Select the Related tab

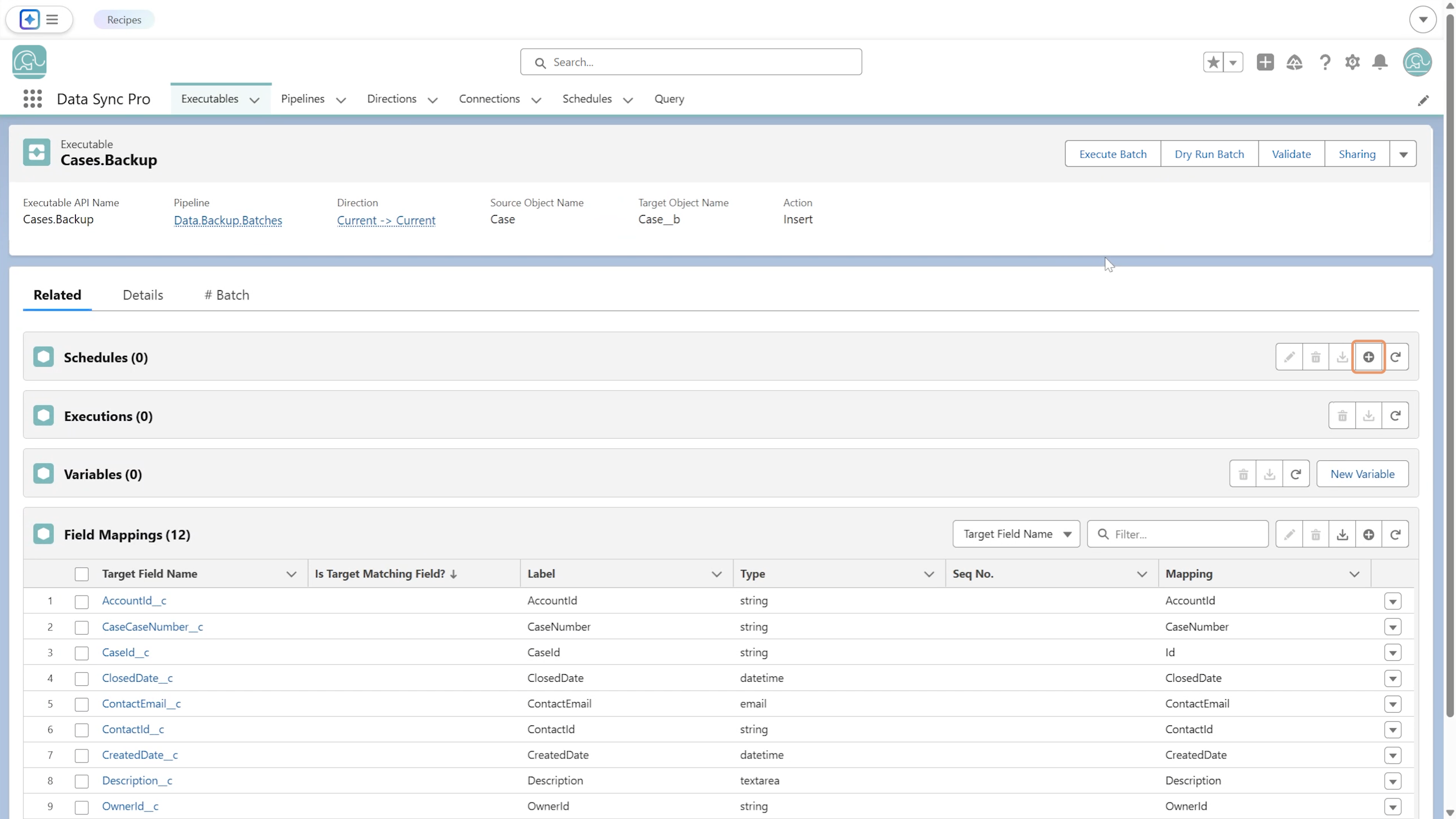57,295
